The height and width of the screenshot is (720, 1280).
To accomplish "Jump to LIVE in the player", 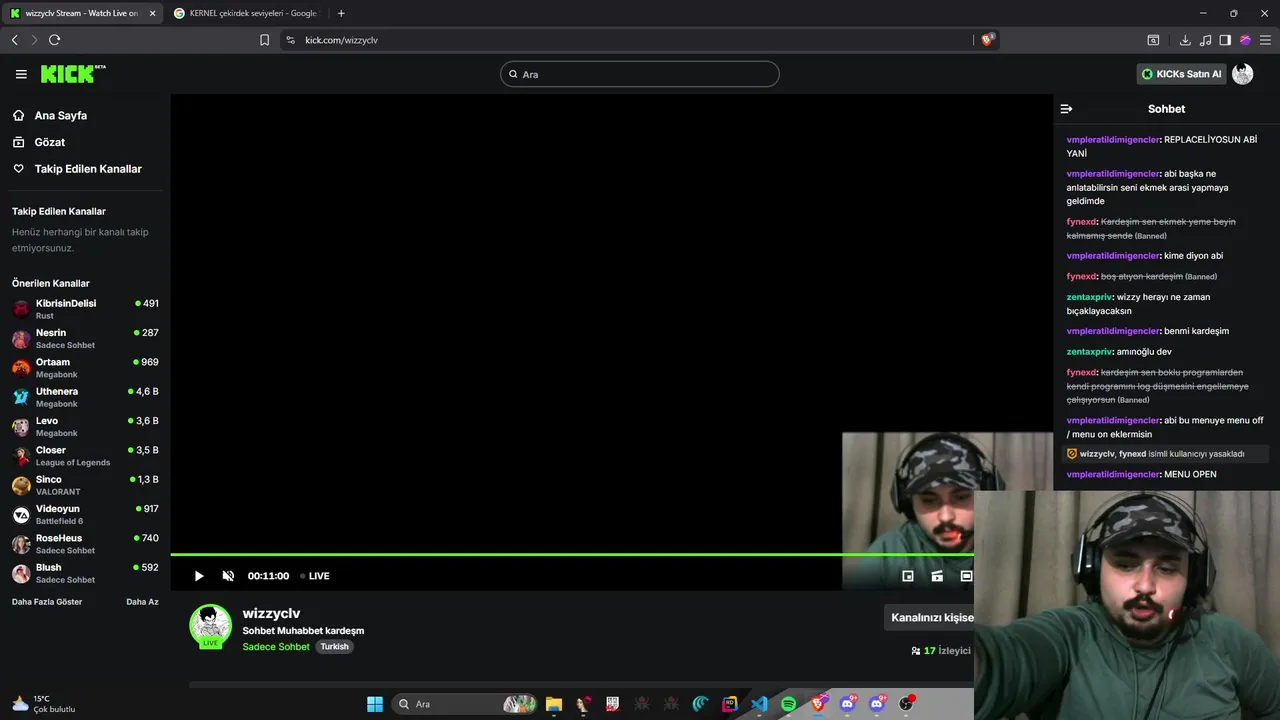I will point(315,576).
